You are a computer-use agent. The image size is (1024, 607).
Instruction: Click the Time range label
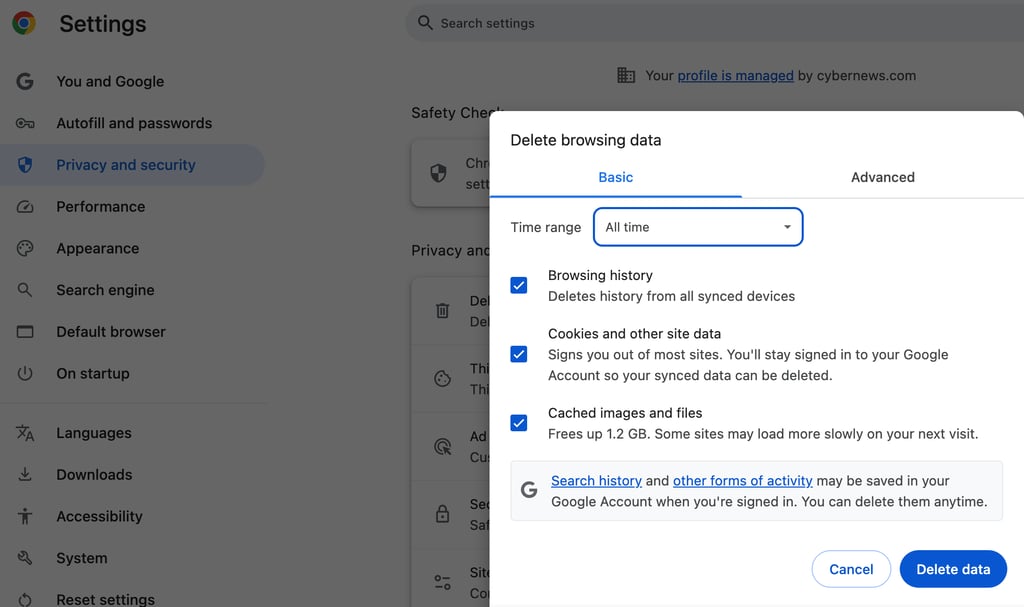545,227
